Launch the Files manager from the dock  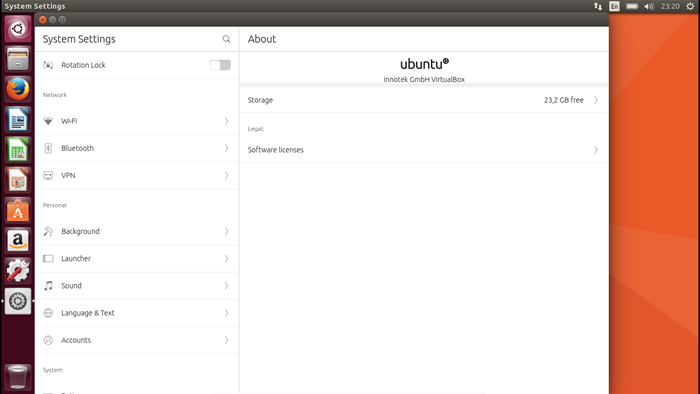[18, 59]
